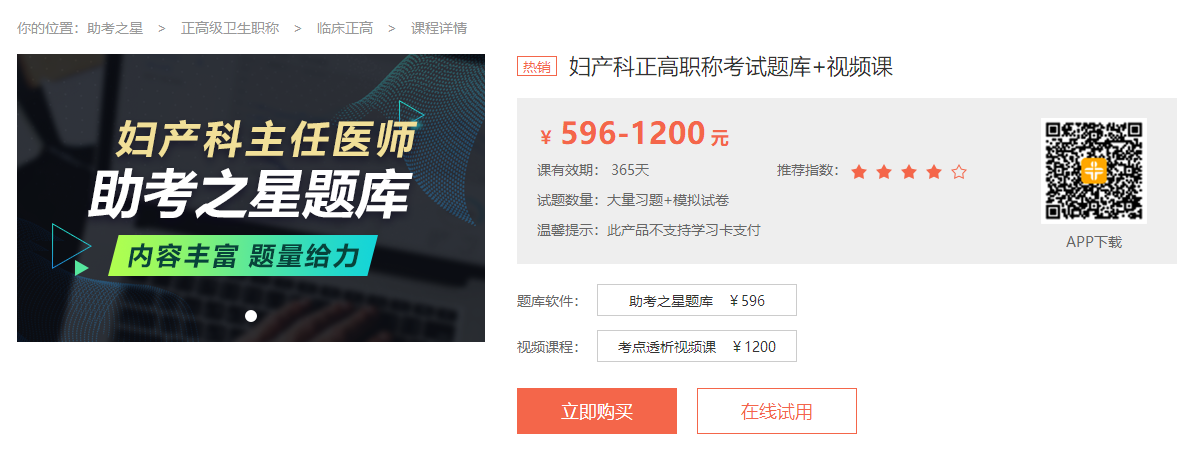The height and width of the screenshot is (451, 1186).
Task: Select 考点透析视频课 ¥1200 option
Action: click(697, 347)
